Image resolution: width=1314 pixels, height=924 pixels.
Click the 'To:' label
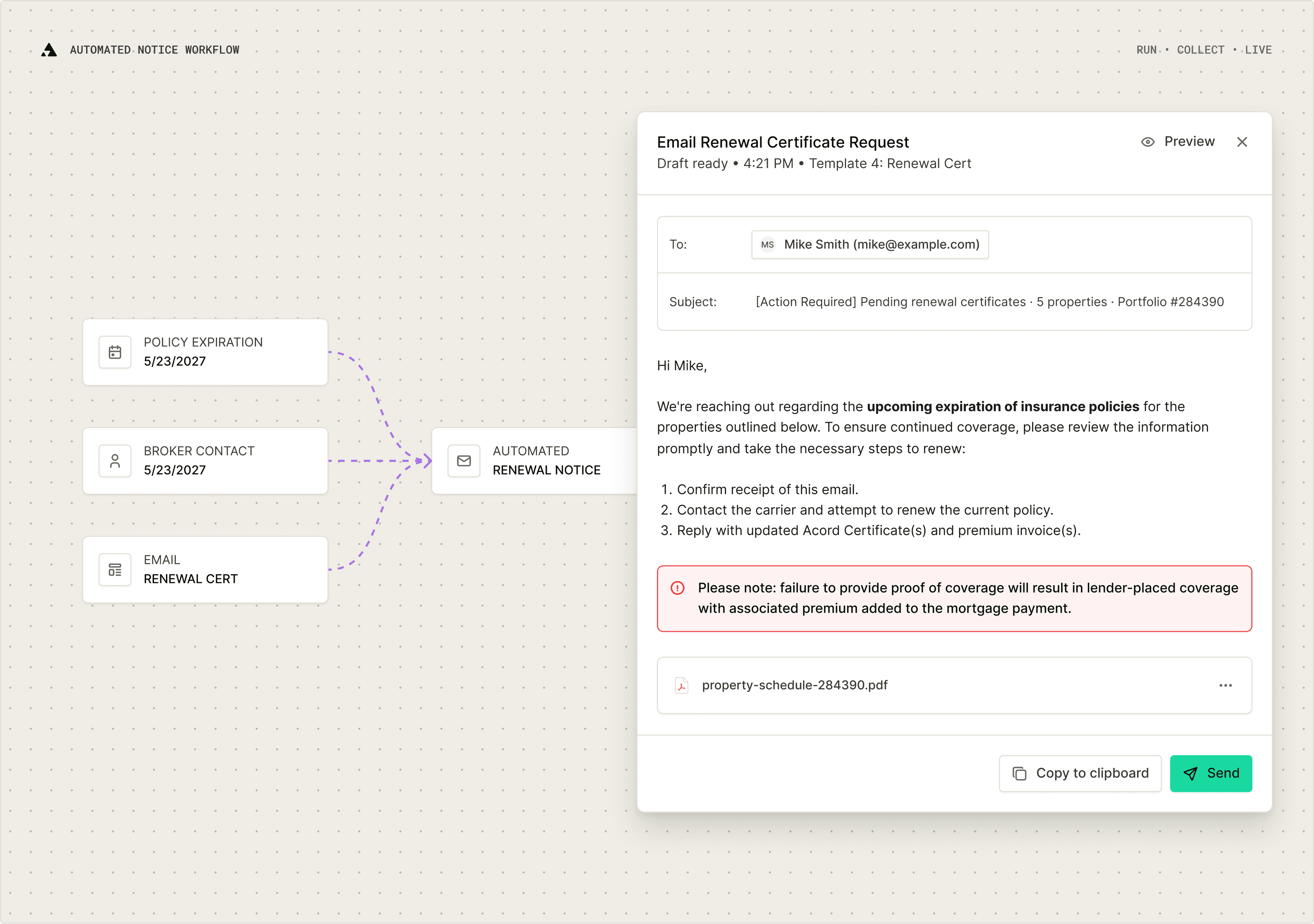point(678,245)
